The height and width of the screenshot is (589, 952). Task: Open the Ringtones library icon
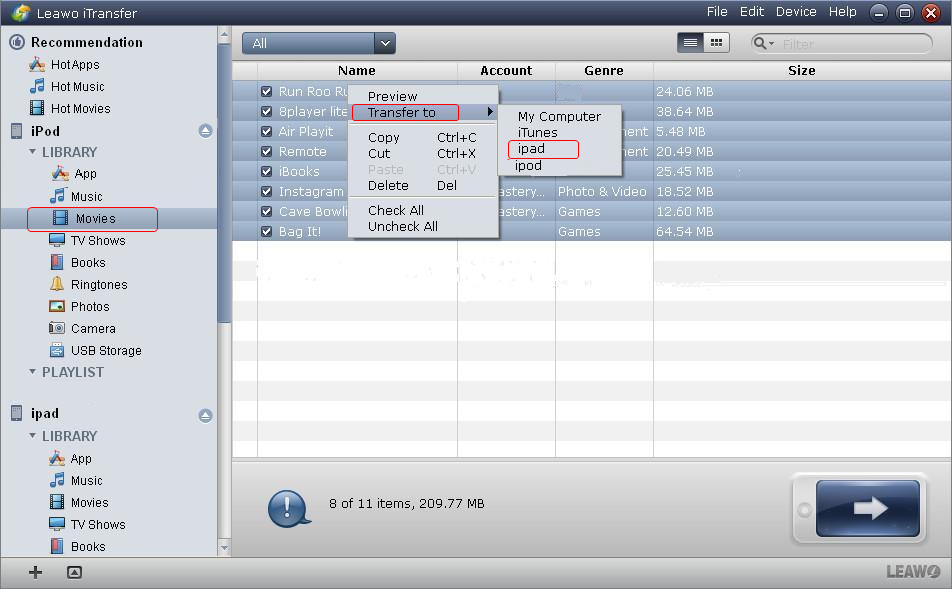click(x=56, y=284)
